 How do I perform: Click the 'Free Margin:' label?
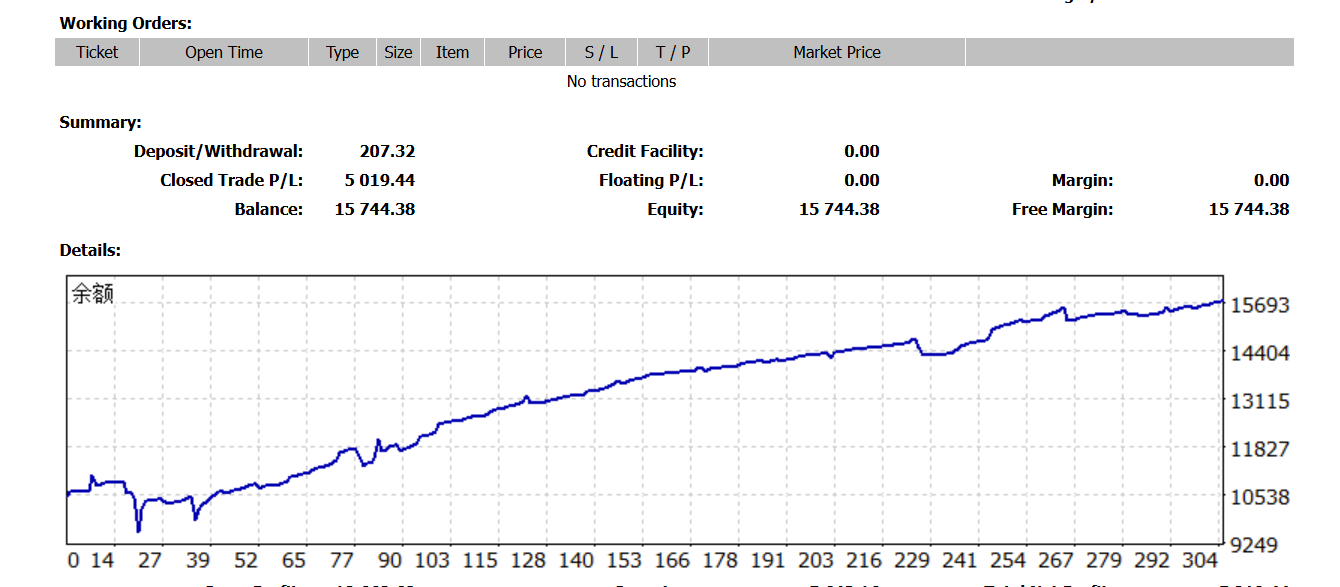tap(1062, 210)
